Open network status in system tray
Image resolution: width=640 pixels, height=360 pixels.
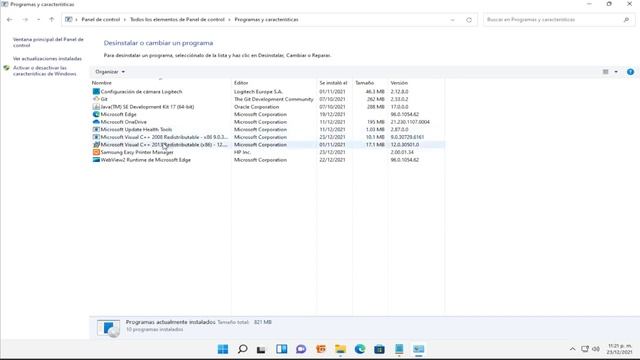[585, 349]
